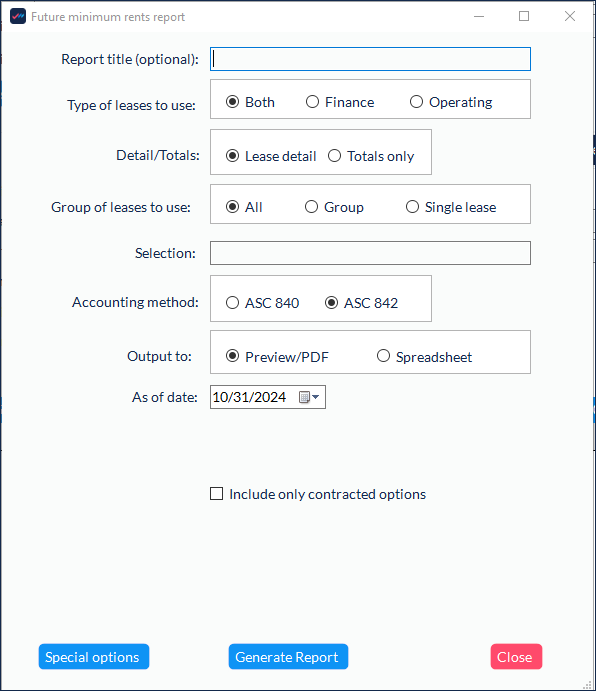Select Operating lease type
The width and height of the screenshot is (596, 691).
pyautogui.click(x=451, y=102)
